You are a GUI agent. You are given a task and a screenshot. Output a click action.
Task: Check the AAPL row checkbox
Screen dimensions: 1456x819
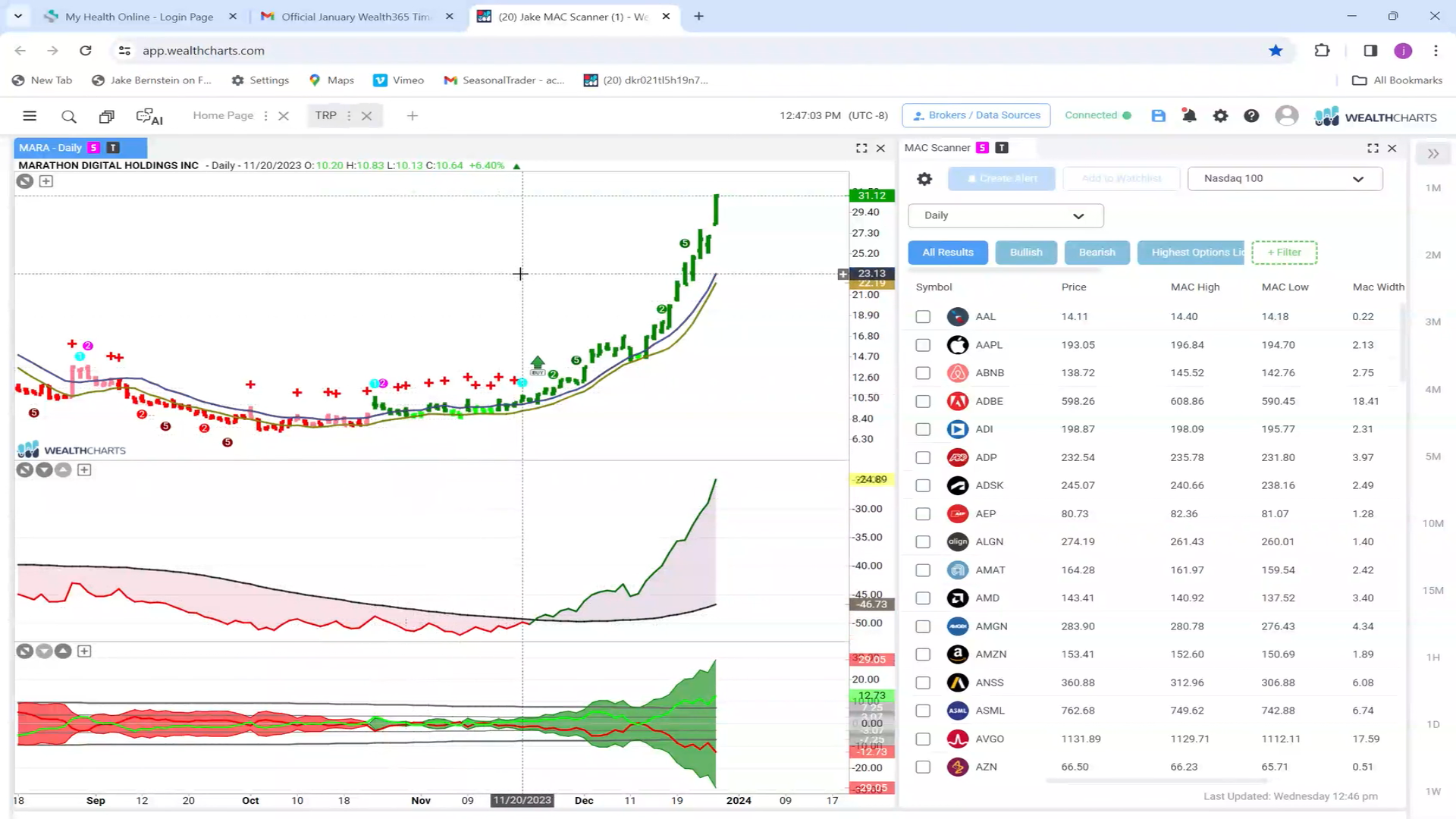(x=923, y=345)
